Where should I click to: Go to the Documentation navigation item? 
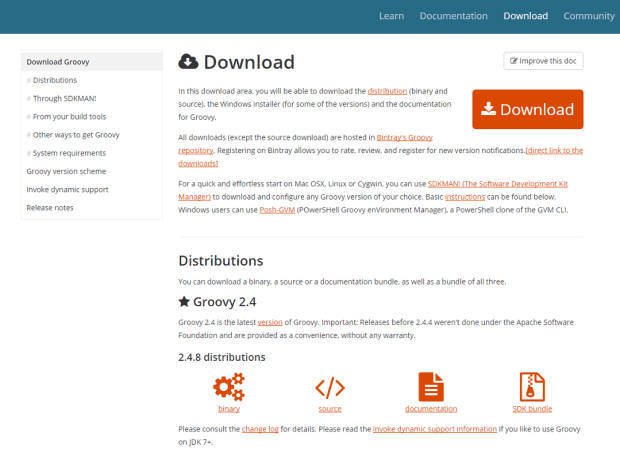point(453,16)
